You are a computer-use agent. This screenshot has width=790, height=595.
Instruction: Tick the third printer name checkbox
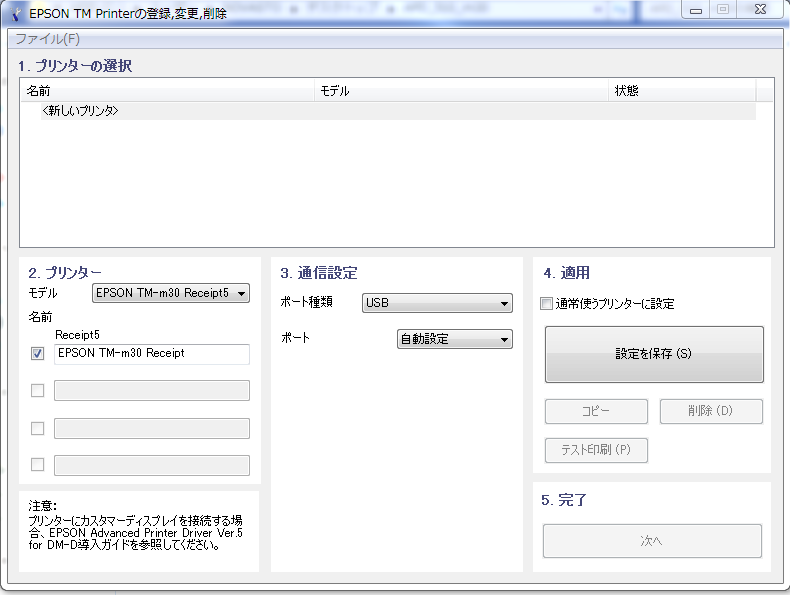pos(37,428)
